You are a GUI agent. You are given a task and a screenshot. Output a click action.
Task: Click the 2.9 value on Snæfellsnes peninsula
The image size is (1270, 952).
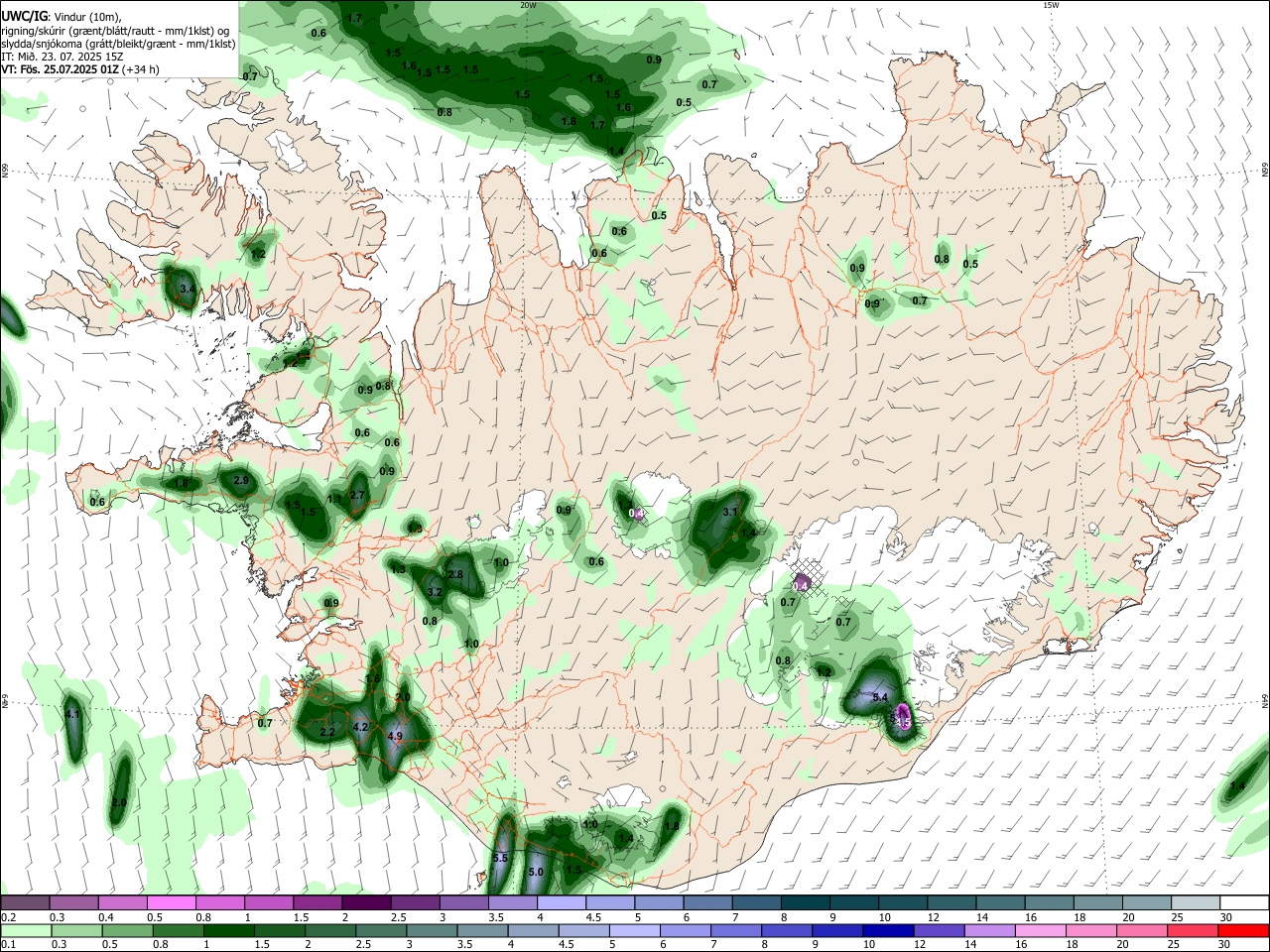point(240,480)
